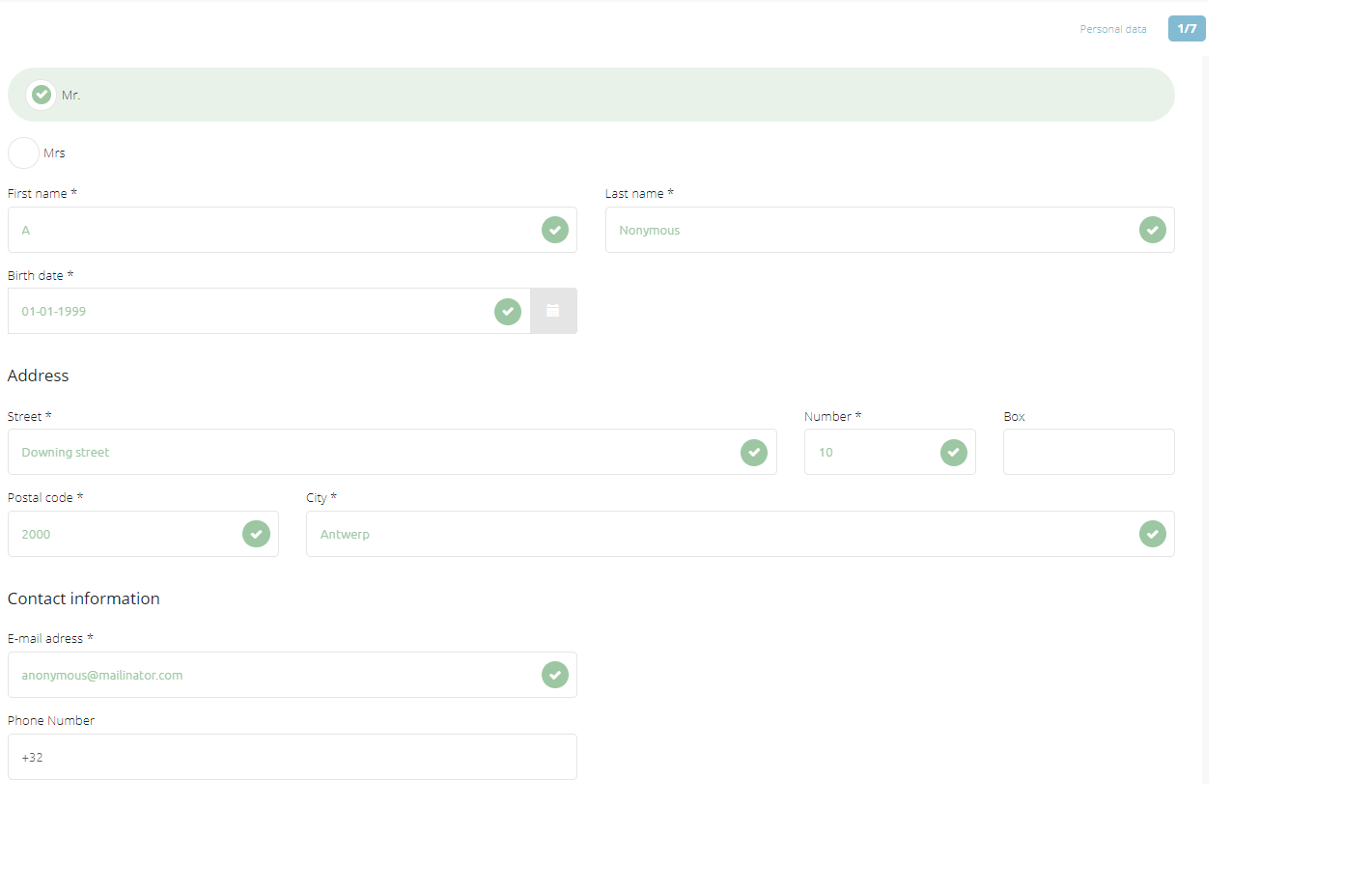
Task: Click the 1/7 step indicator badge
Action: tap(1187, 29)
